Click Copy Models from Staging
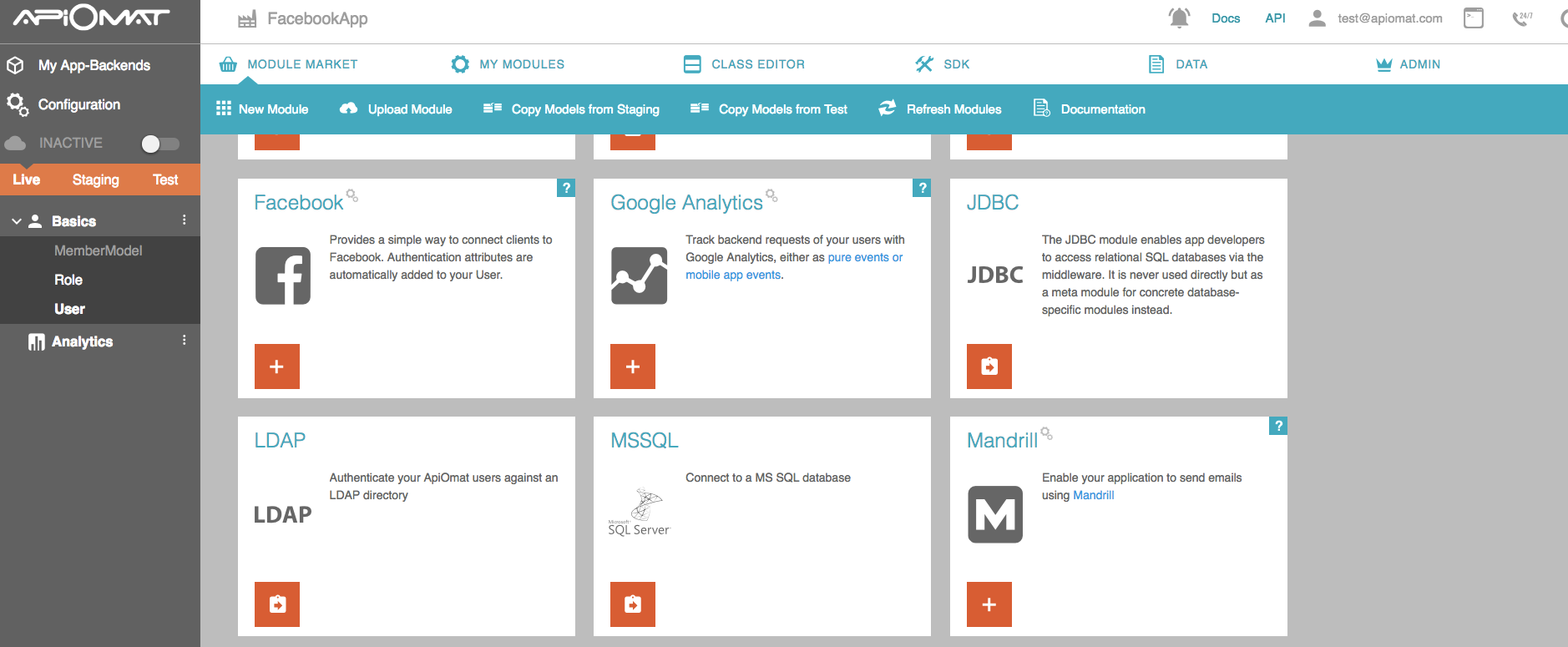This screenshot has height=647, width=1568. 571,109
